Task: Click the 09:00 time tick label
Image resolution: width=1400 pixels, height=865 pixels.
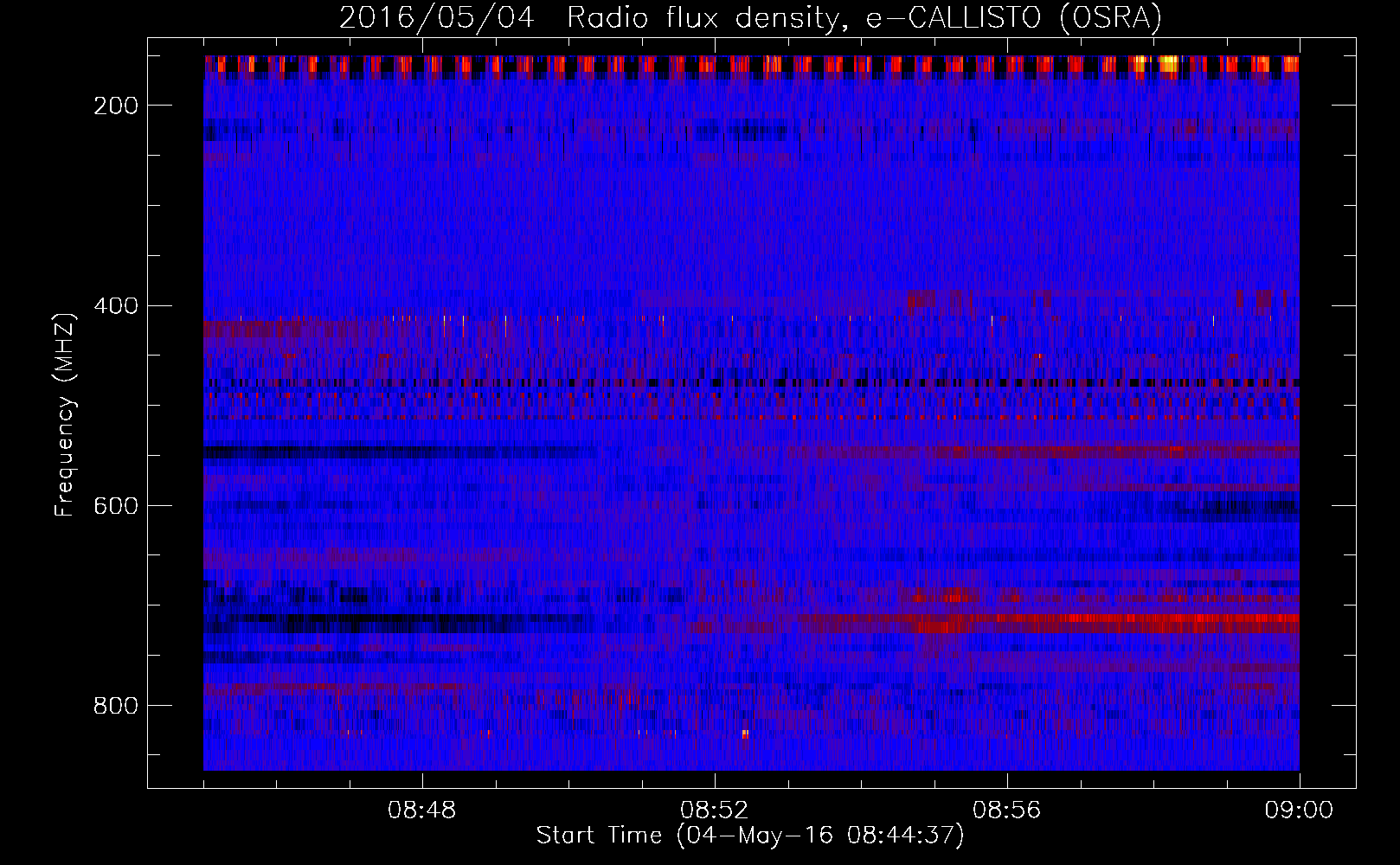Action: pyautogui.click(x=1299, y=811)
